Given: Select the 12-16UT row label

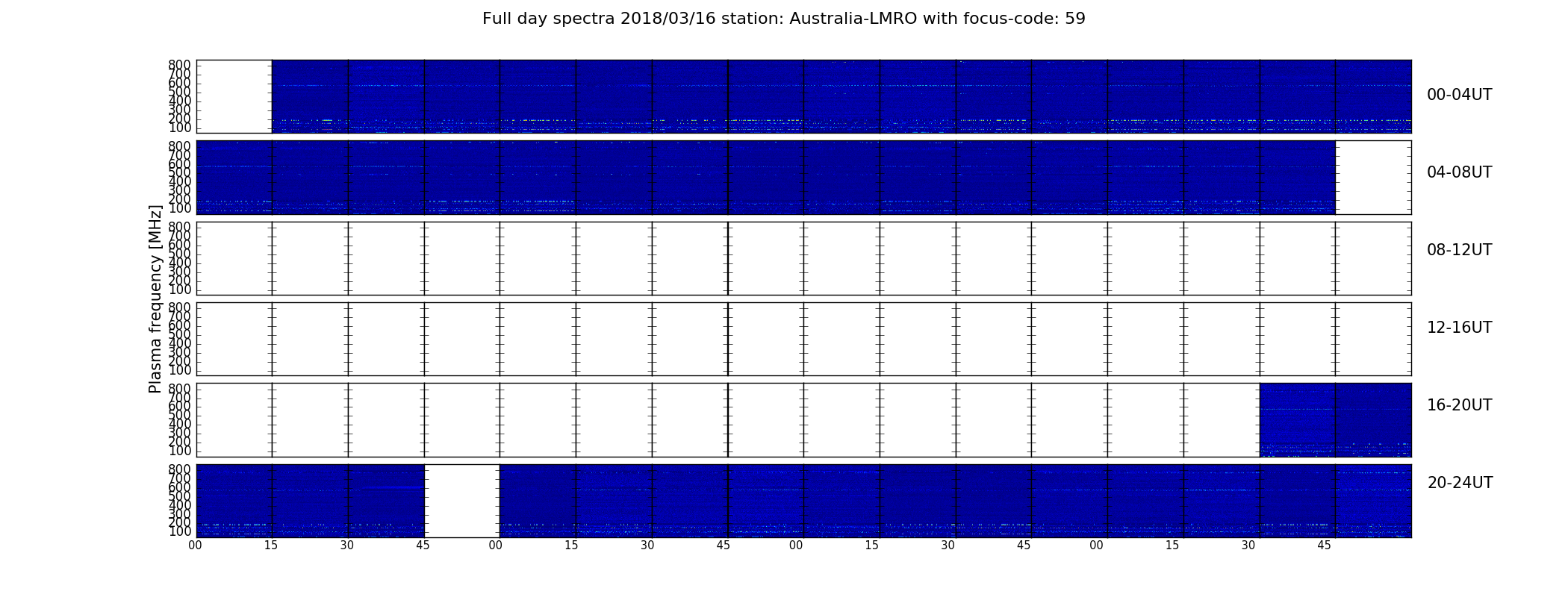Looking at the screenshot, I should pos(1459,328).
